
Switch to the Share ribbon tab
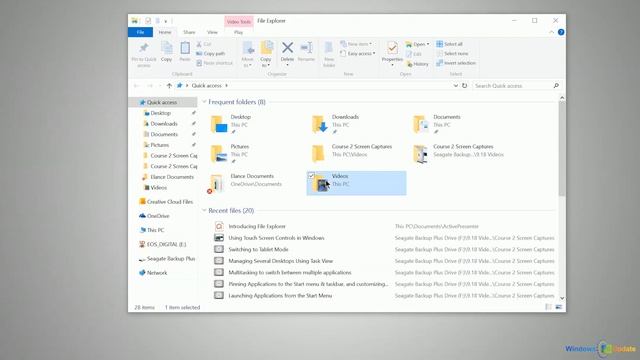[189, 32]
